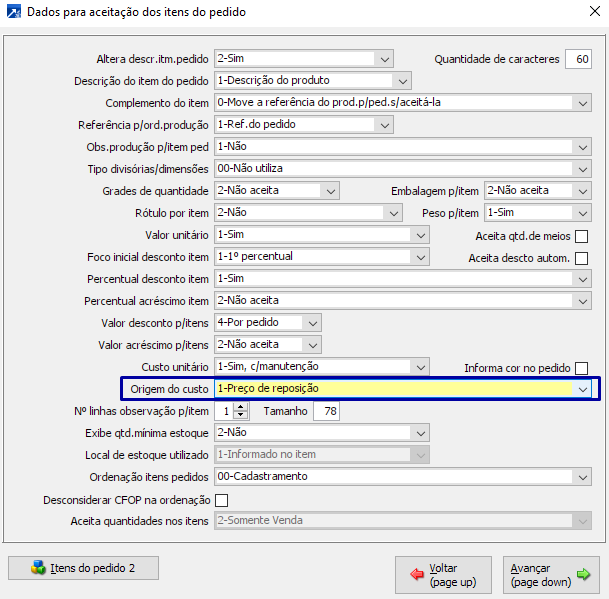
Task: Open Ordenação itens pedidos dropdown
Action: 582,477
